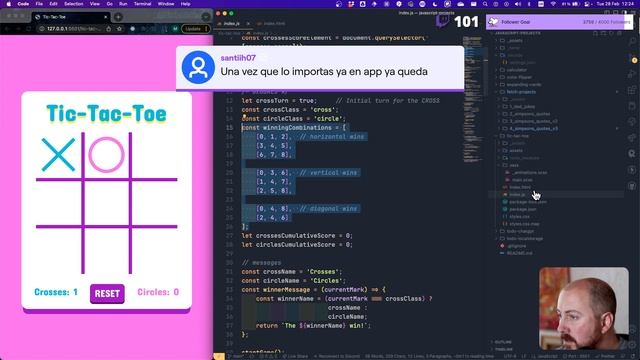640x360 pixels.
Task: Click the cross mark cell in the board
Action: point(59,155)
